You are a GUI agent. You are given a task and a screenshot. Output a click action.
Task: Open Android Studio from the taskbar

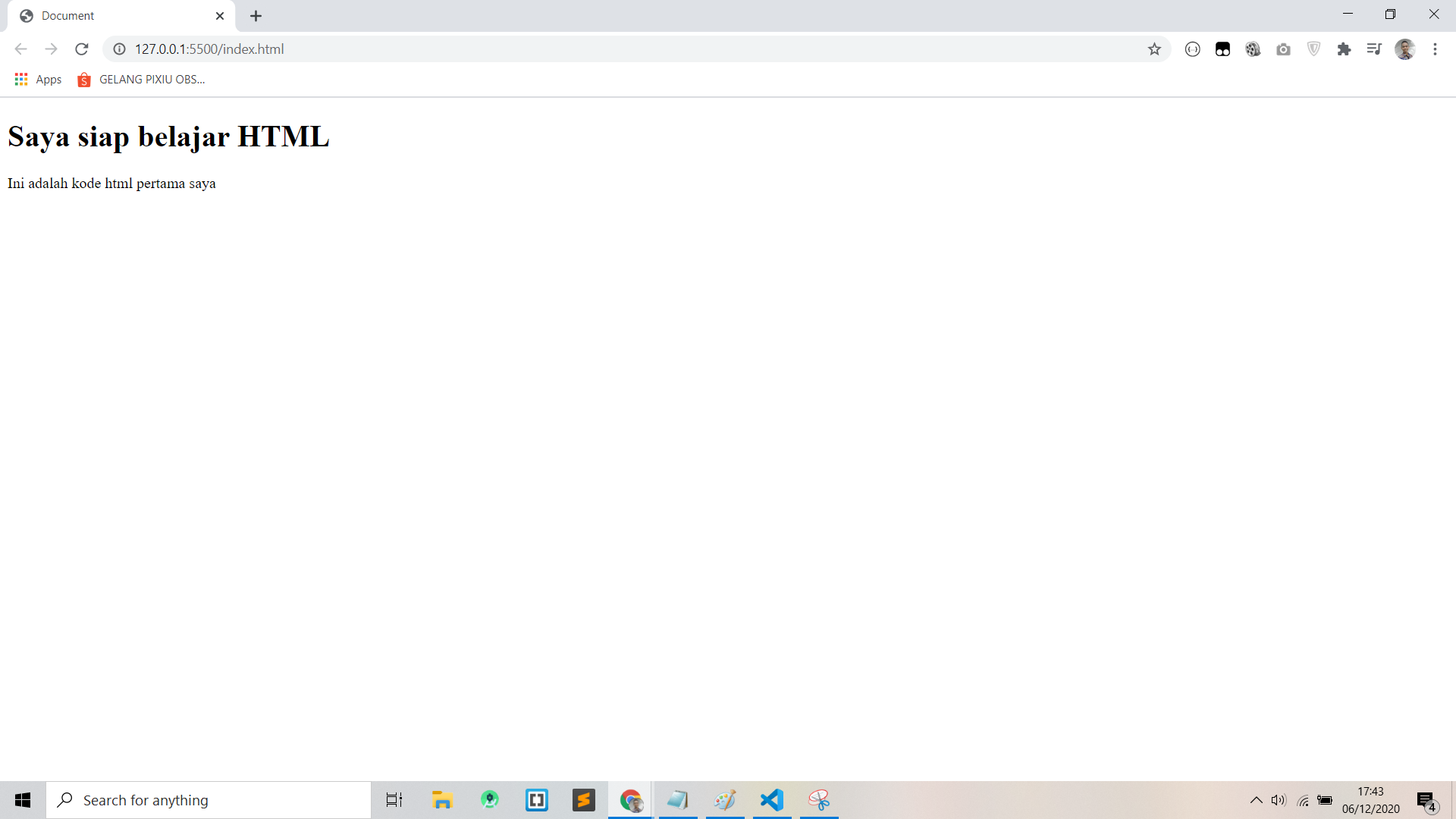coord(490,799)
